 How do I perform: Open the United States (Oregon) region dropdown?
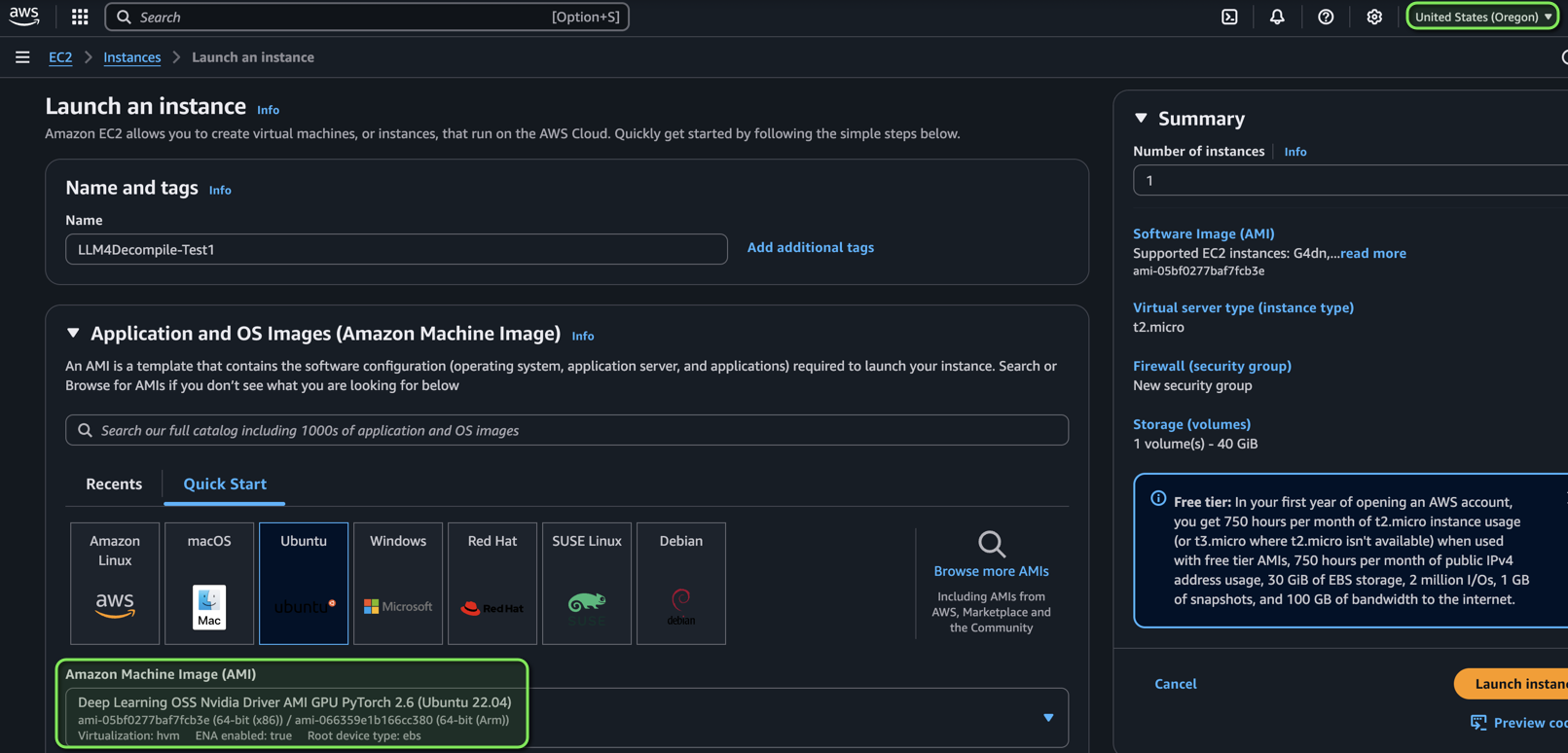[1483, 17]
